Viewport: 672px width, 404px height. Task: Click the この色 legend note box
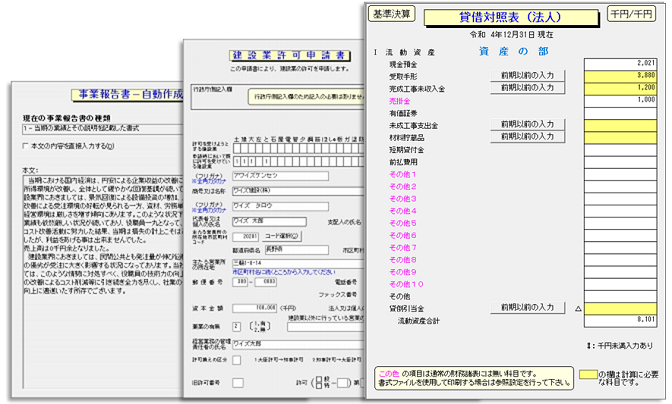(474, 377)
